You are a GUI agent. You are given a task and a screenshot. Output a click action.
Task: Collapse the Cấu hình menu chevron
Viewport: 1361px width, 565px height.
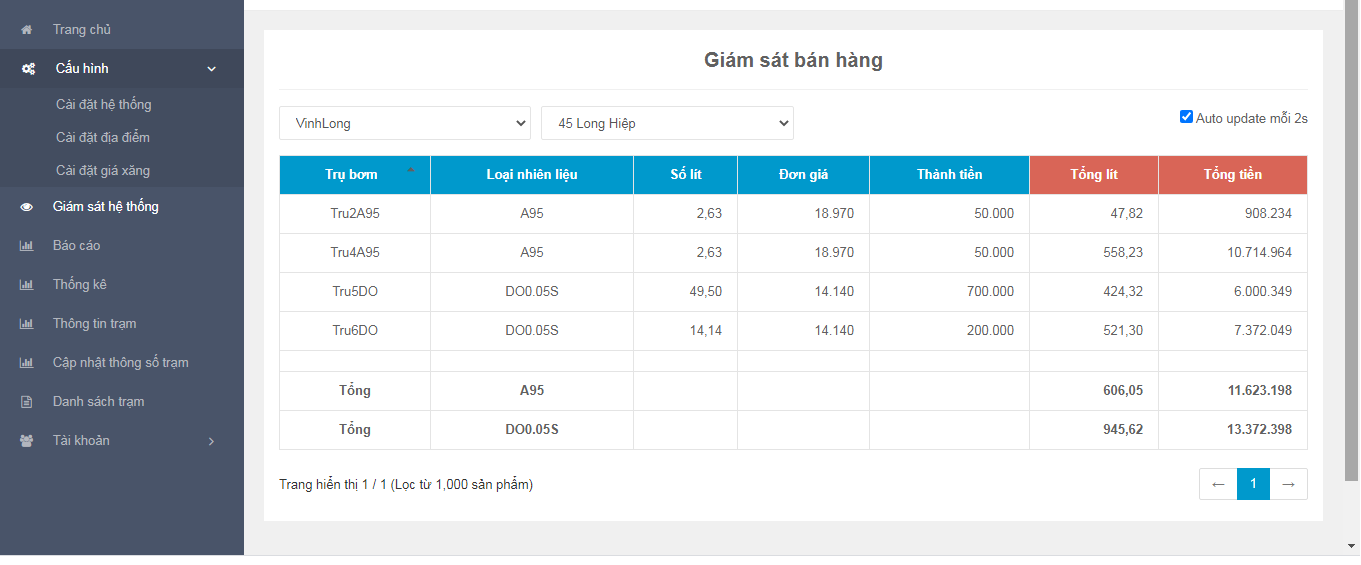(x=211, y=69)
